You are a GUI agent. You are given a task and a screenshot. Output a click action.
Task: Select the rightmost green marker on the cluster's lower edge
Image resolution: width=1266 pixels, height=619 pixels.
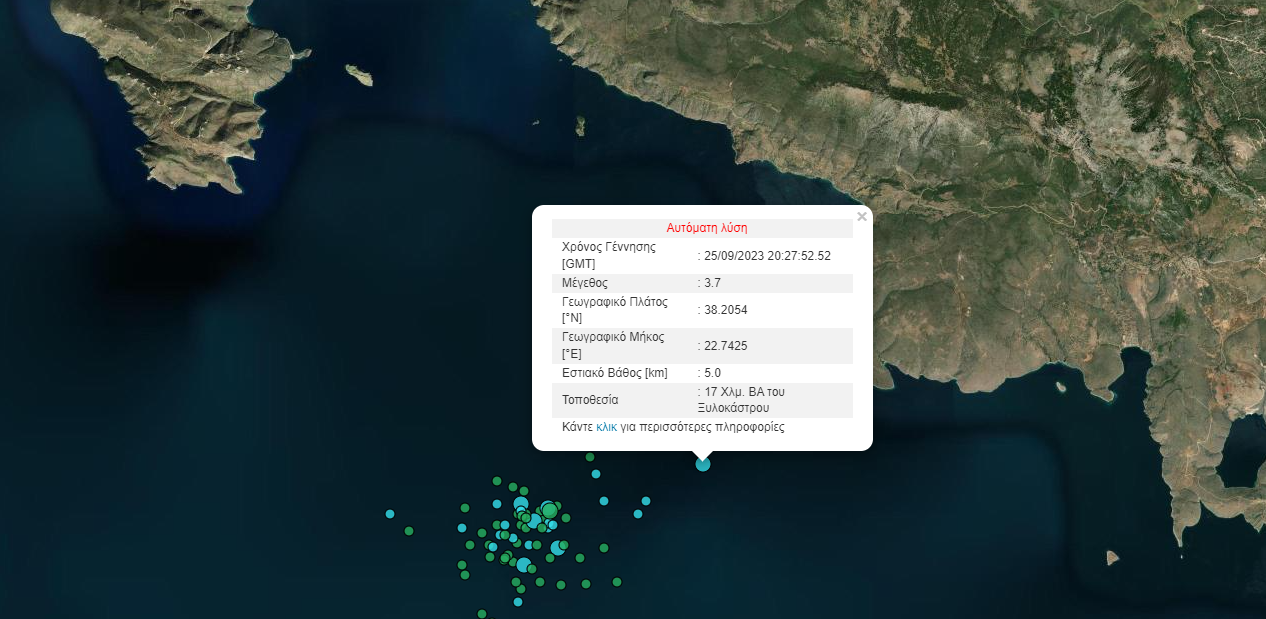click(x=617, y=581)
